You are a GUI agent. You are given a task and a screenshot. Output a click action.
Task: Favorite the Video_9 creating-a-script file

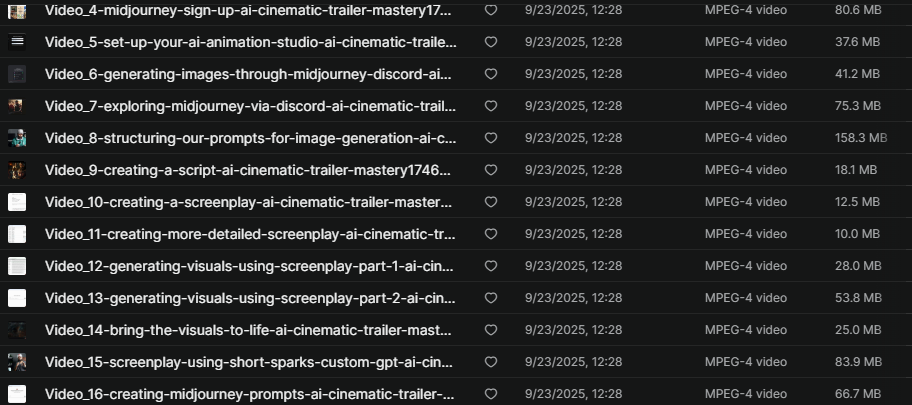491,170
